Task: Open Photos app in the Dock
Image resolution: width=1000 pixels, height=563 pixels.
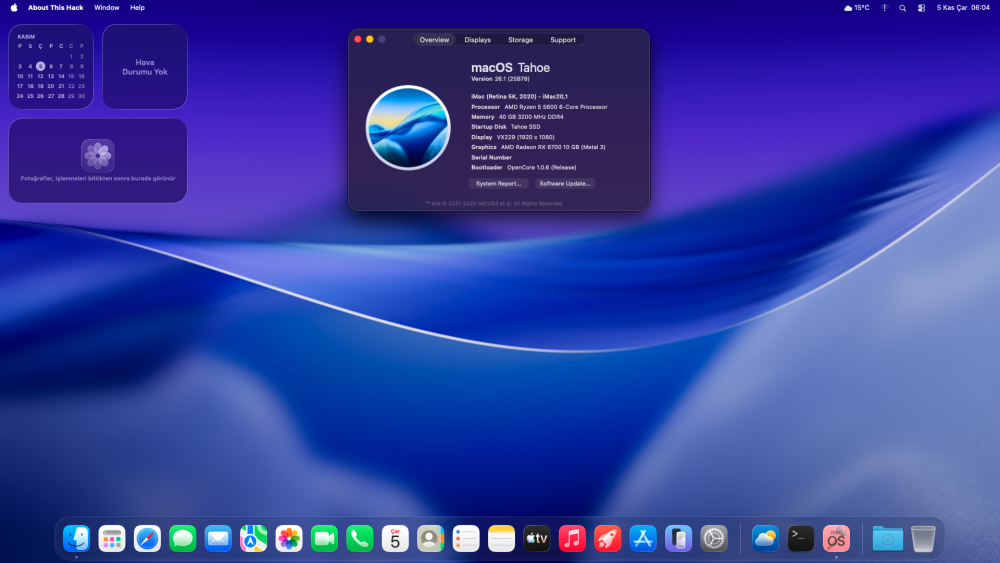Action: coord(289,539)
